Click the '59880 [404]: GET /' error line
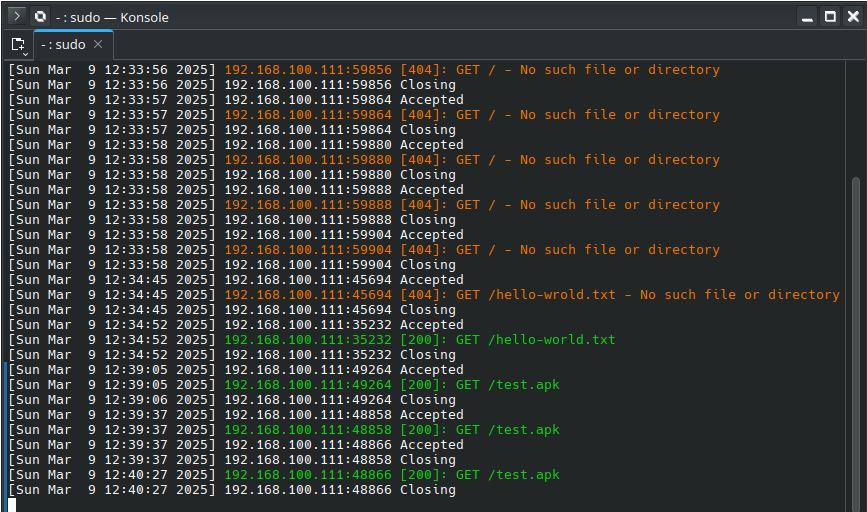 point(364,160)
